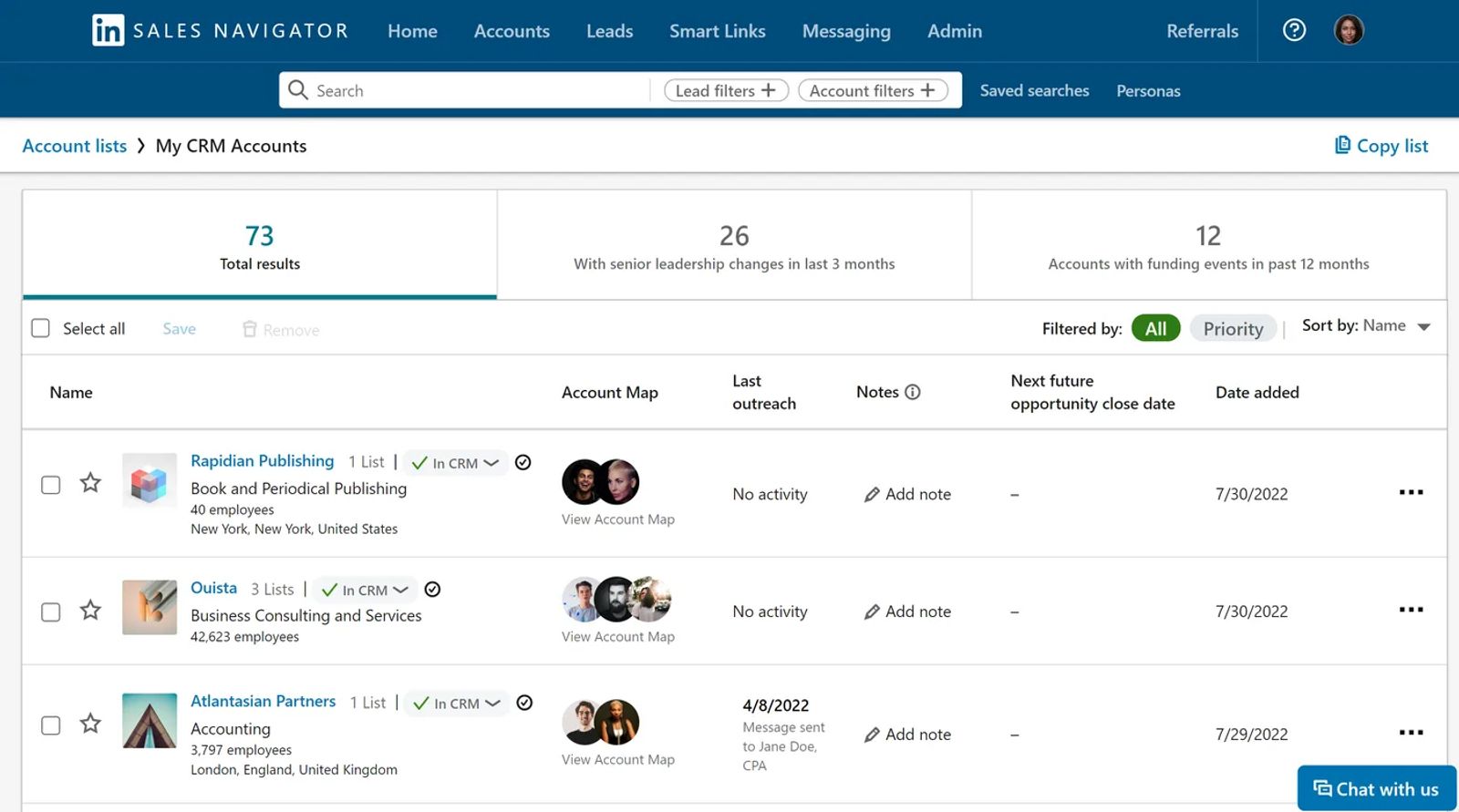Click the Notes info icon
This screenshot has height=812, width=1459.
912,392
